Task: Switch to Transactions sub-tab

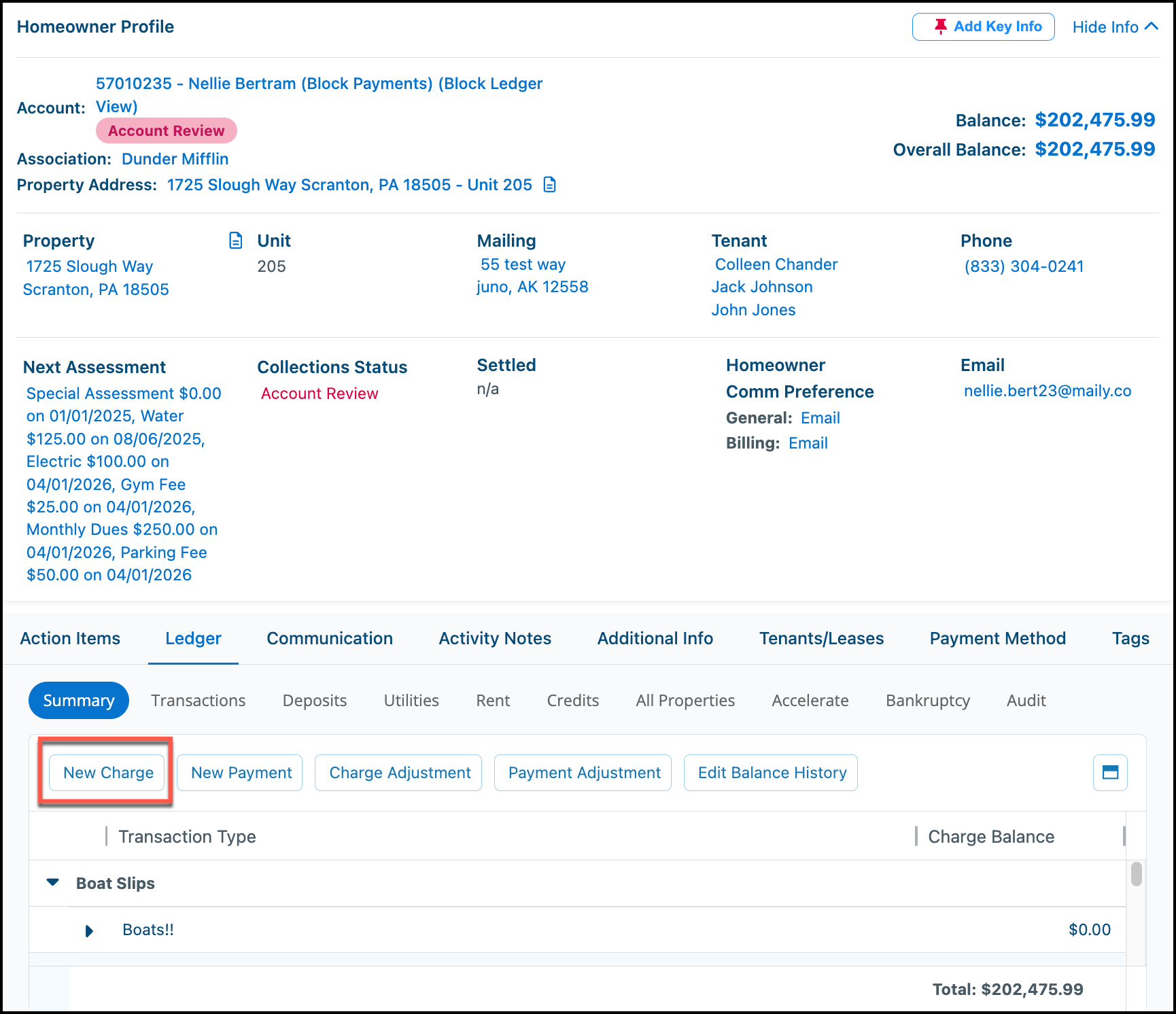Action: [198, 700]
